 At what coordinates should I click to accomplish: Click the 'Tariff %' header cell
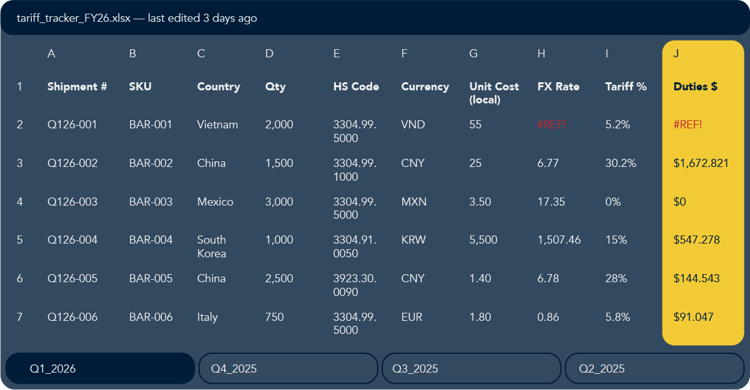pyautogui.click(x=626, y=87)
